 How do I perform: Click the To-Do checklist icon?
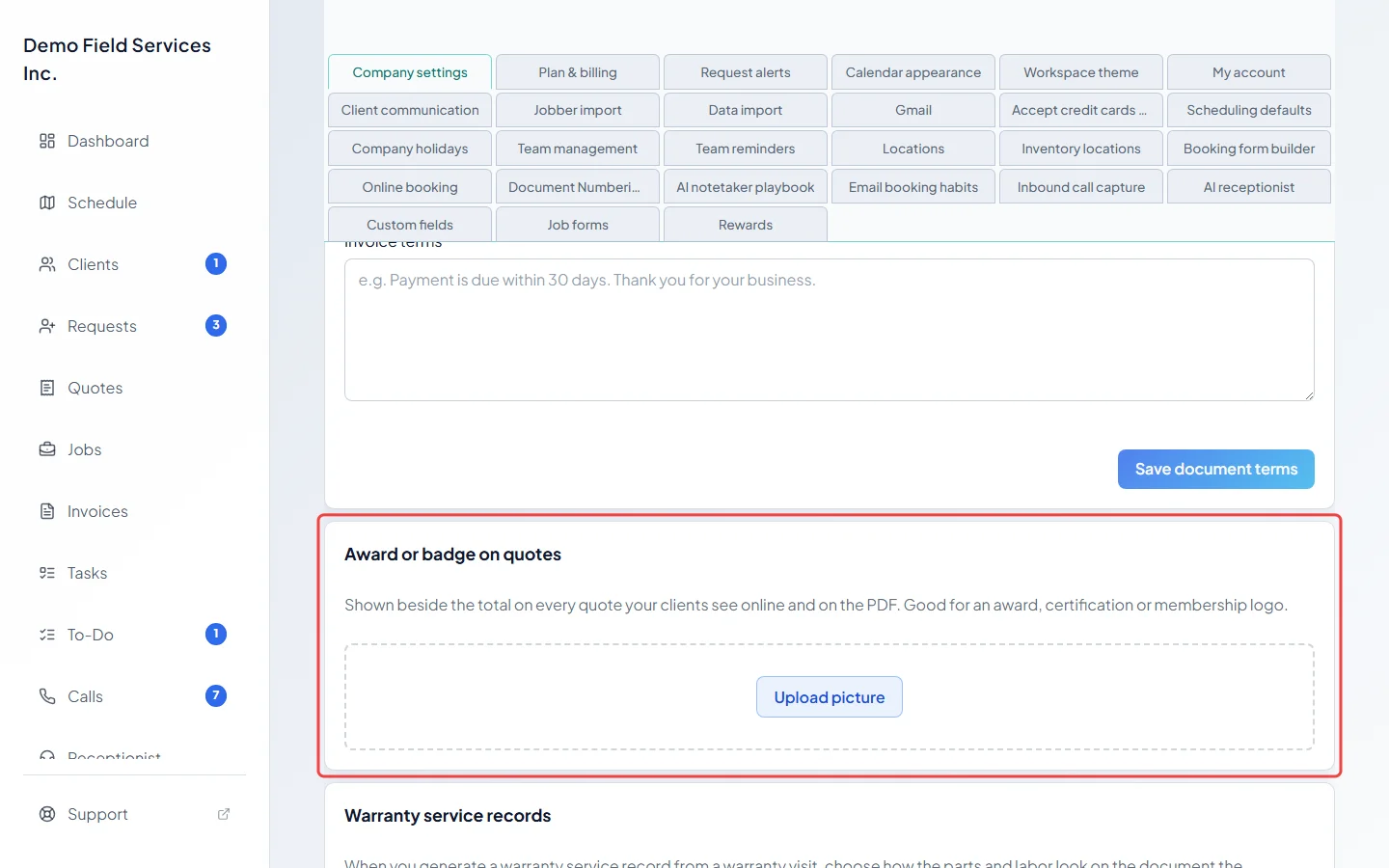click(x=47, y=635)
